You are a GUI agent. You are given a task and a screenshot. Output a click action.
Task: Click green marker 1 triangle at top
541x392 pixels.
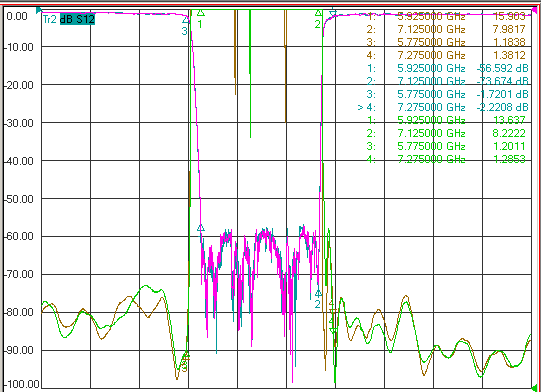[200, 13]
